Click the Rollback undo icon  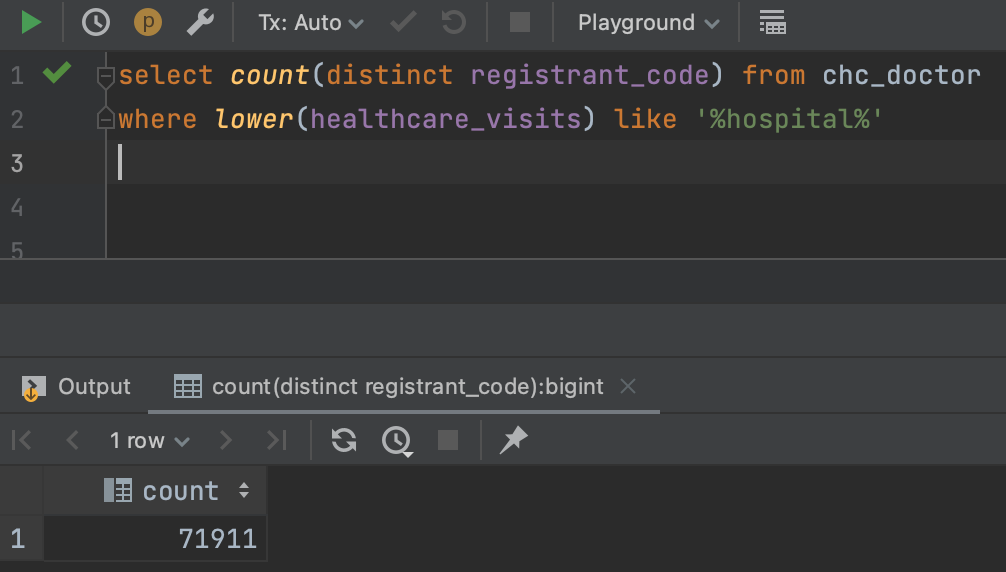point(454,22)
